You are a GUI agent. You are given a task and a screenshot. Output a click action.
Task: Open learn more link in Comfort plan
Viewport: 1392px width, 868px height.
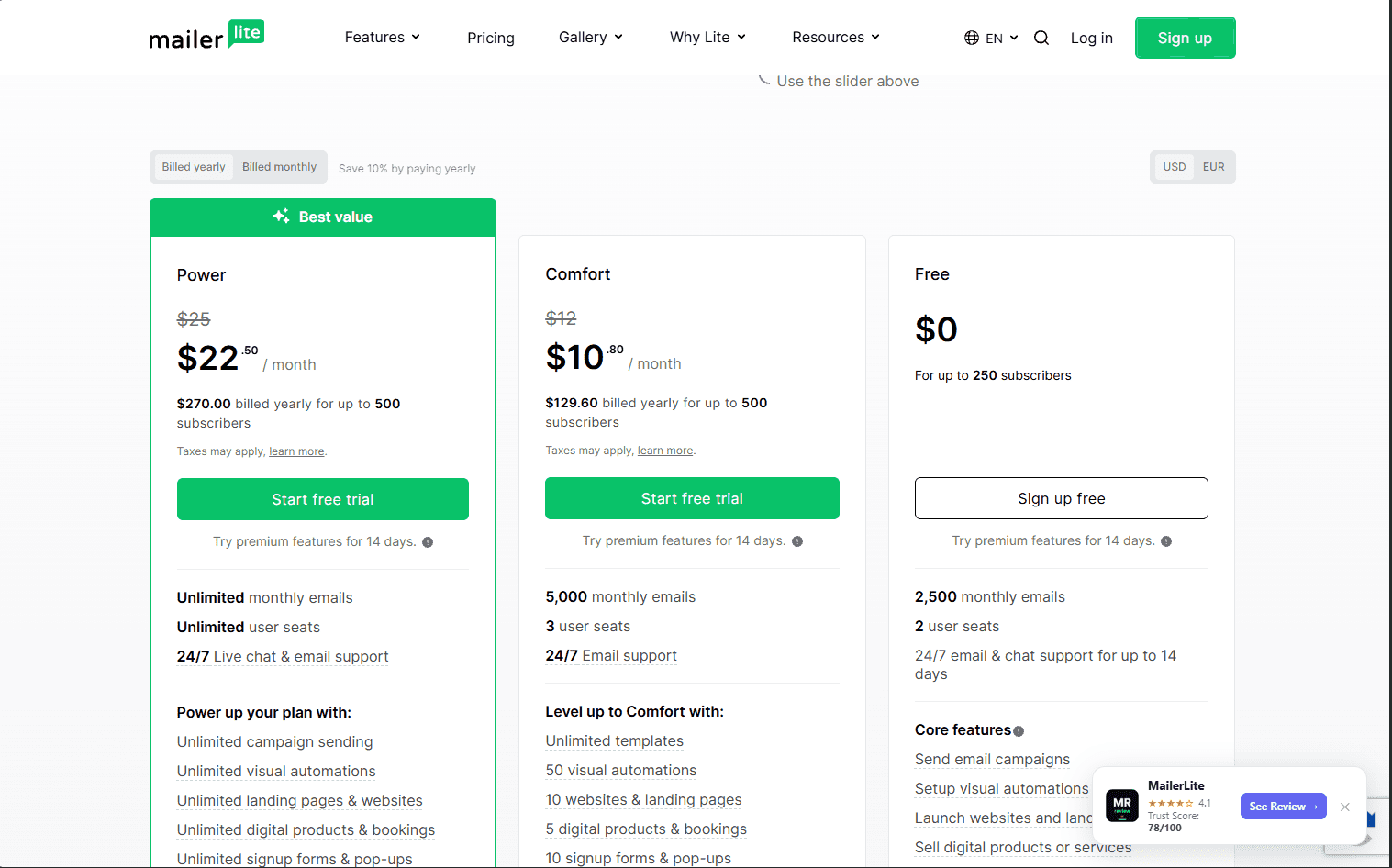click(665, 451)
